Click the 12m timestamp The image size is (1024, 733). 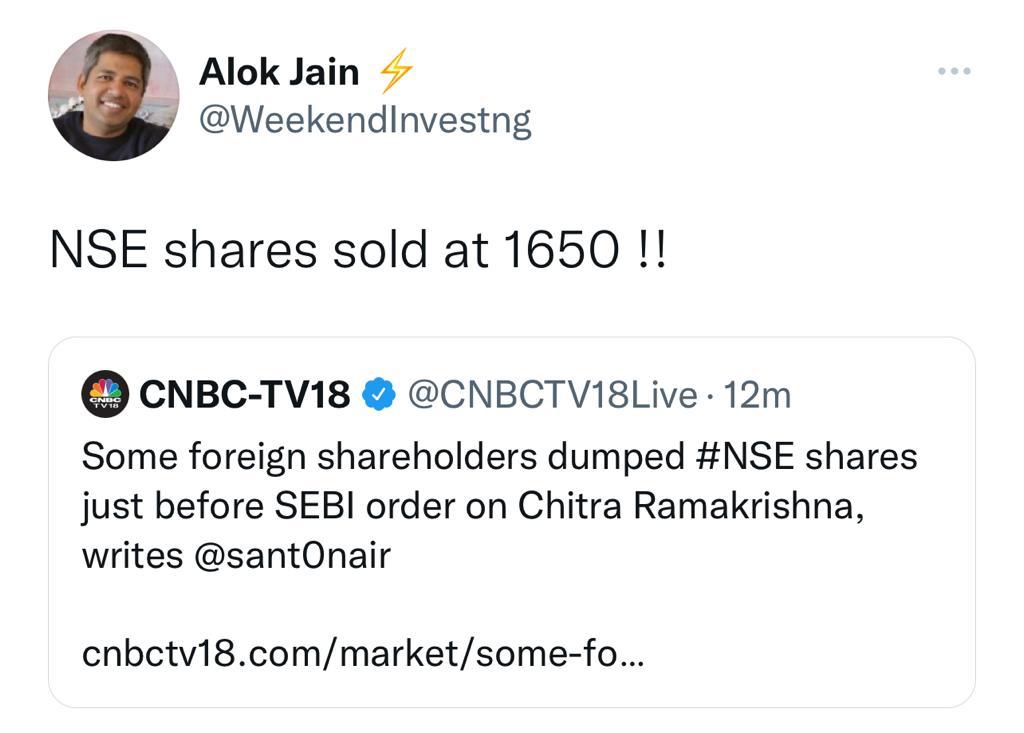[757, 396]
